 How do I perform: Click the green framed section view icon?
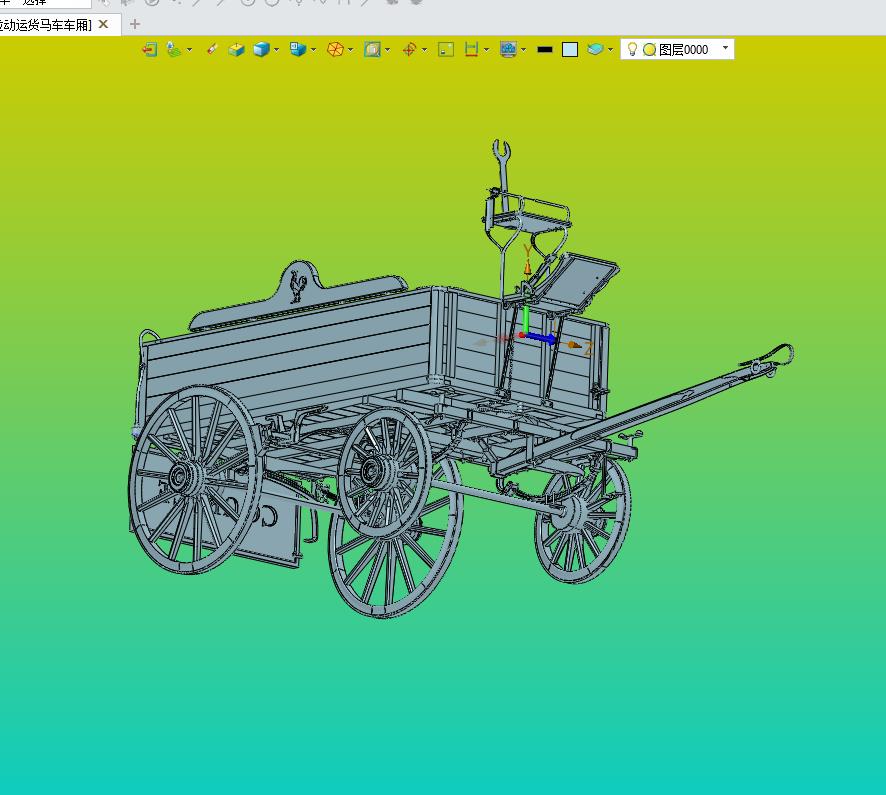click(372, 50)
